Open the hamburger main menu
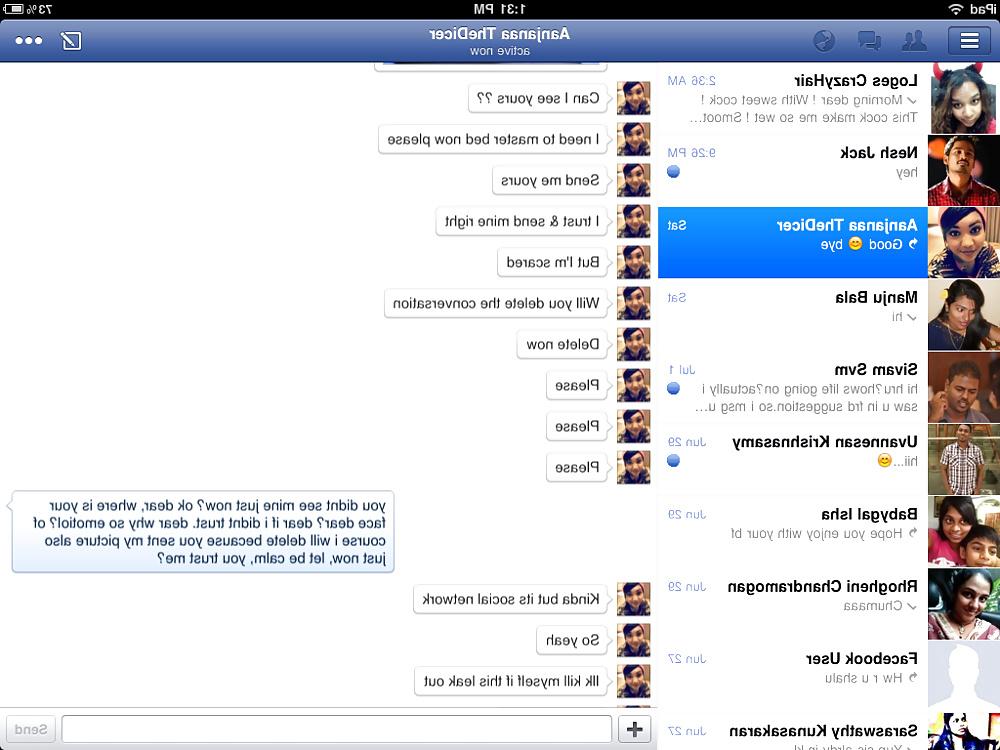This screenshot has width=1000, height=750. [969, 41]
